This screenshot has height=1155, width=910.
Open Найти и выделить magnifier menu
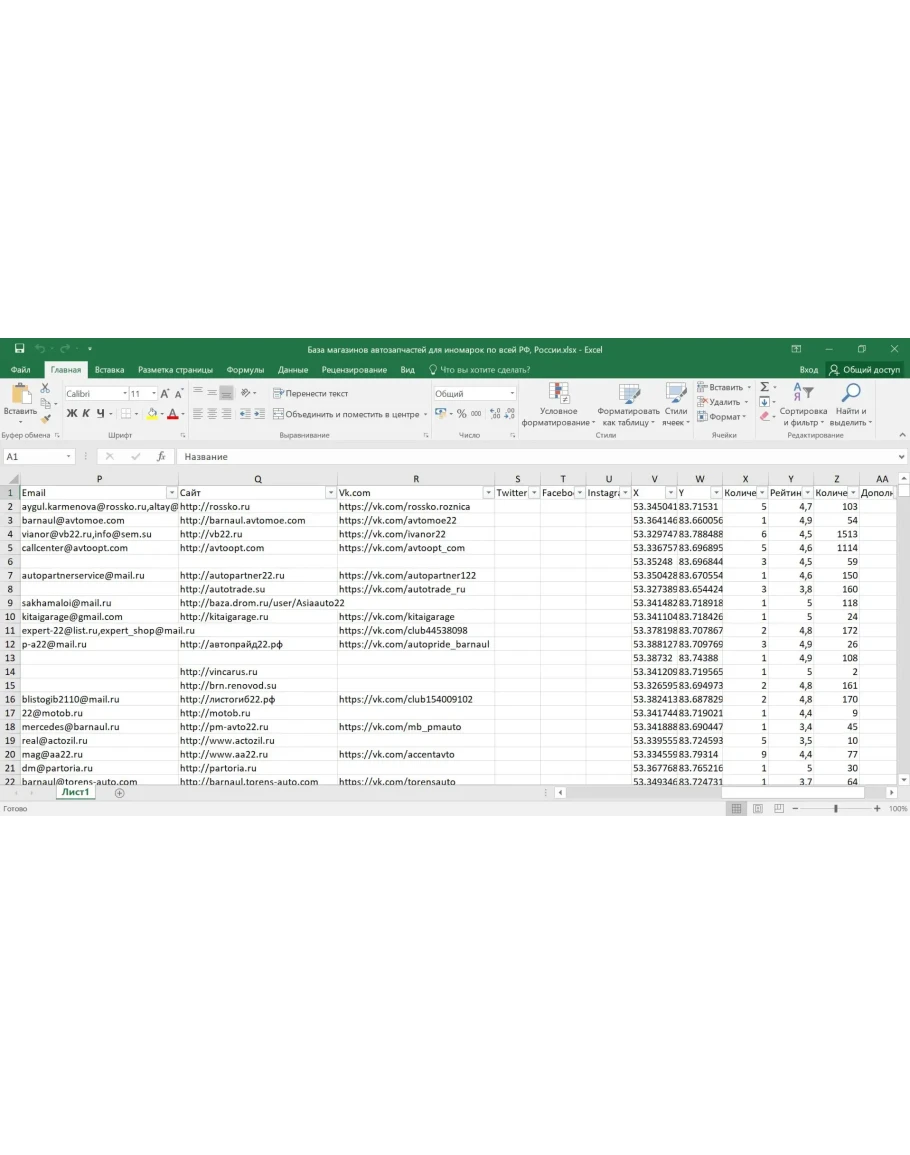pos(851,404)
